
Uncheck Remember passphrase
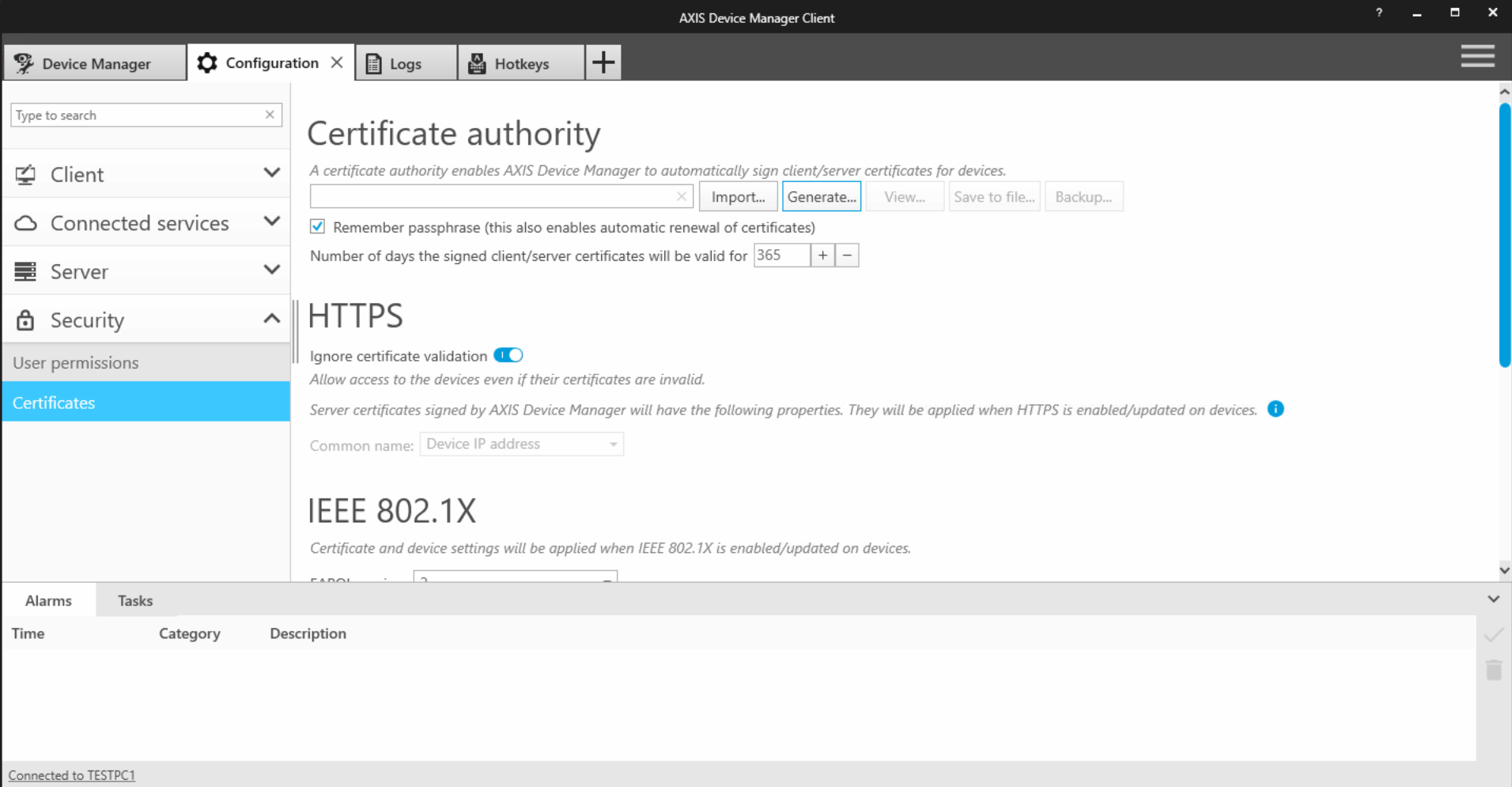[x=316, y=226]
